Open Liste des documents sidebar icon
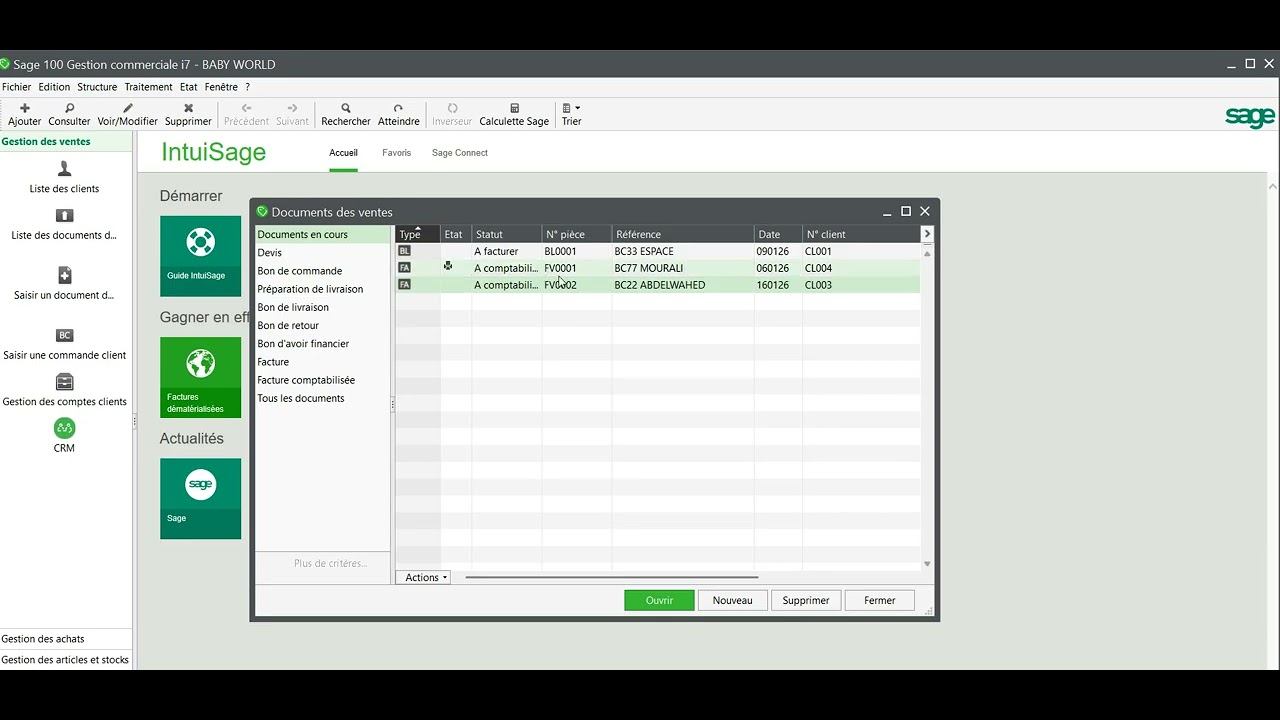This screenshot has height=720, width=1280. 64,215
